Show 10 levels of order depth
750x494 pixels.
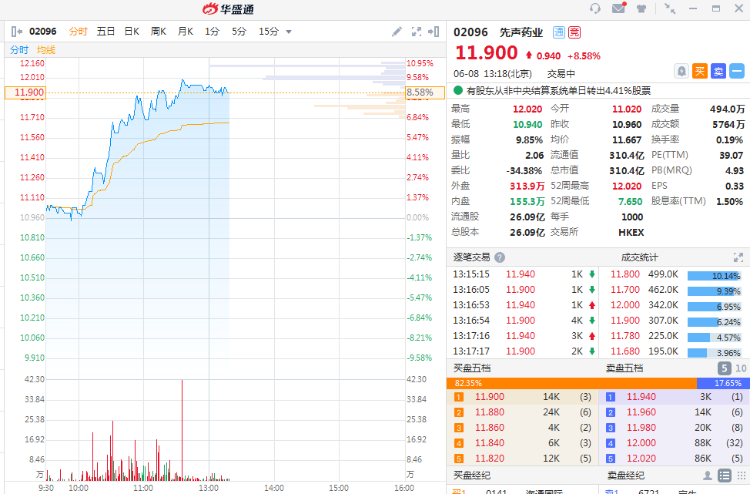(740, 368)
